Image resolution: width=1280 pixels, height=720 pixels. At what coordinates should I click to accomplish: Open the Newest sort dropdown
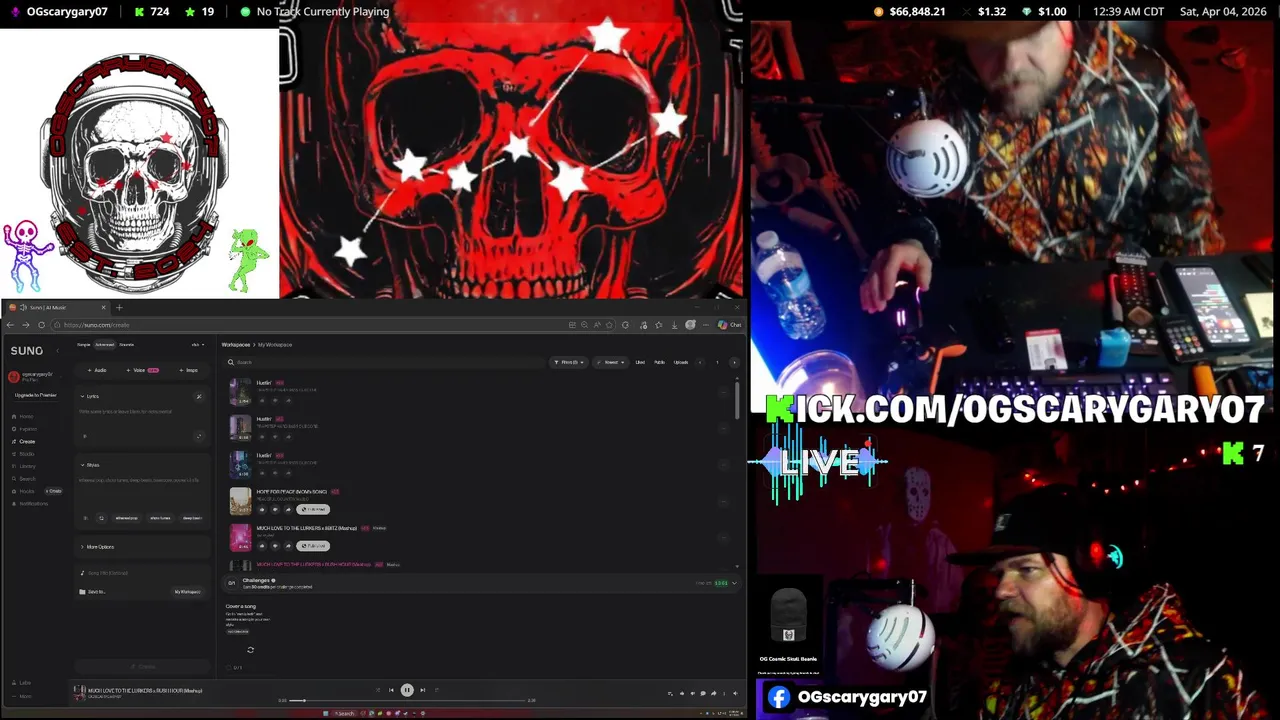click(610, 362)
